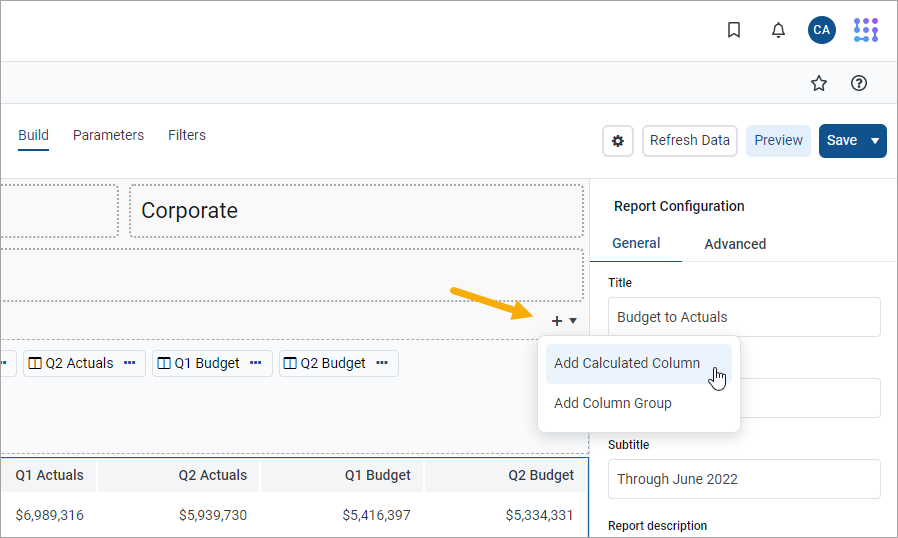Open the app launcher dots grid

point(865,30)
